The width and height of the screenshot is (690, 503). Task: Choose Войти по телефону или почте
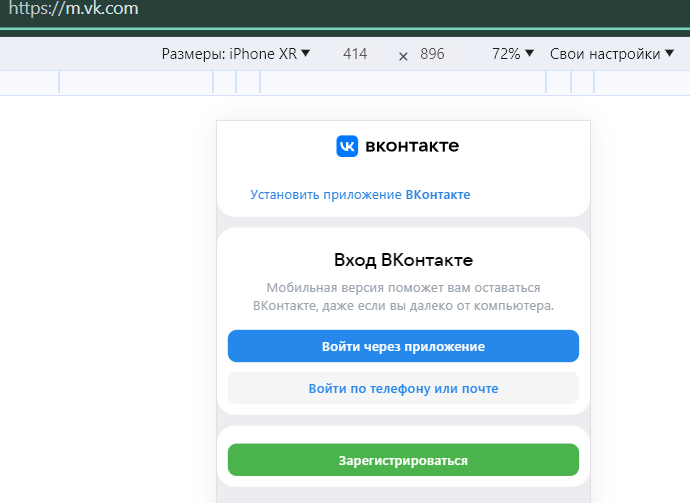pos(403,388)
